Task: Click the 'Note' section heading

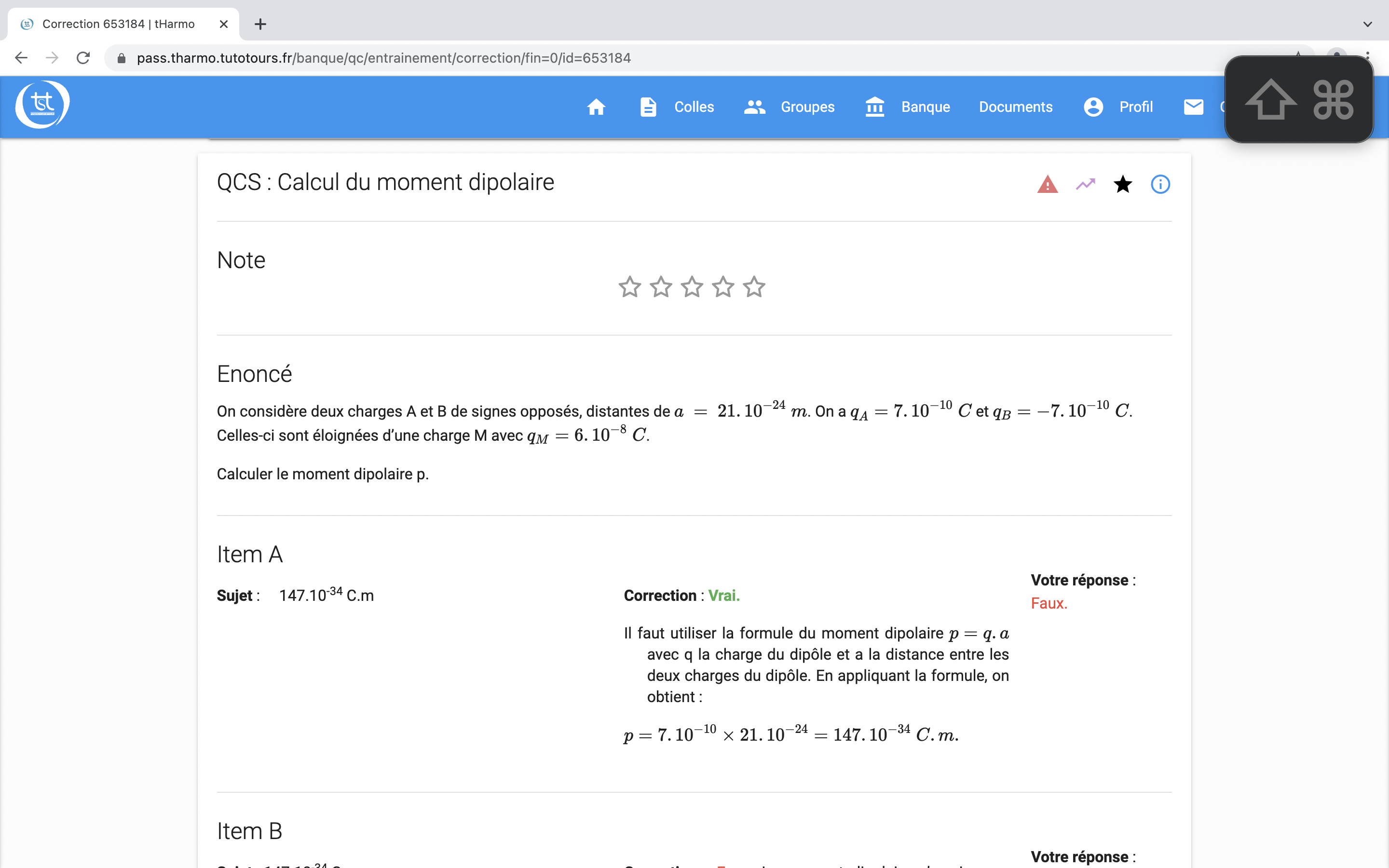Action: coord(241,260)
